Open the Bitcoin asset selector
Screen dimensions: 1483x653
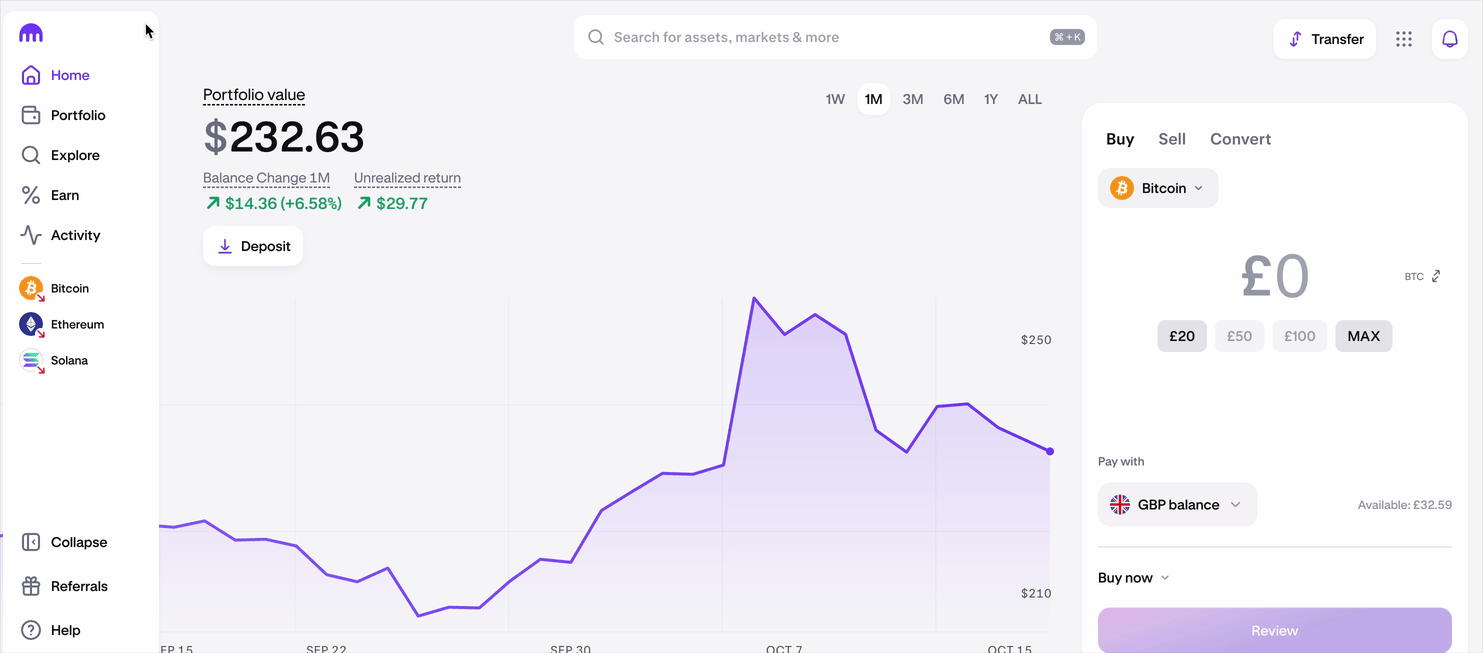(x=1157, y=188)
